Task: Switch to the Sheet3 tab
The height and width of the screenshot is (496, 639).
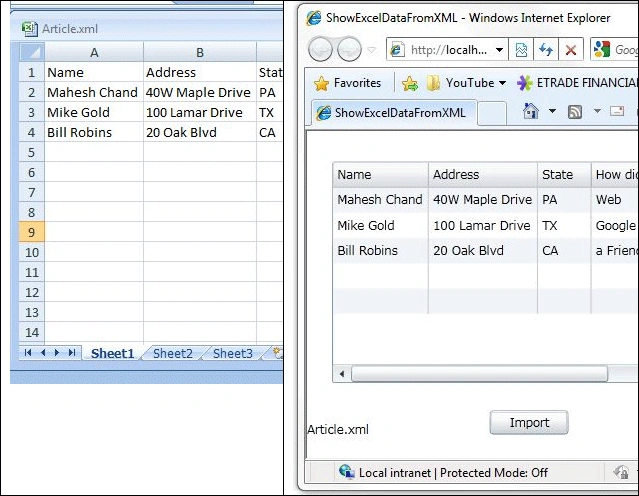Action: tap(233, 353)
